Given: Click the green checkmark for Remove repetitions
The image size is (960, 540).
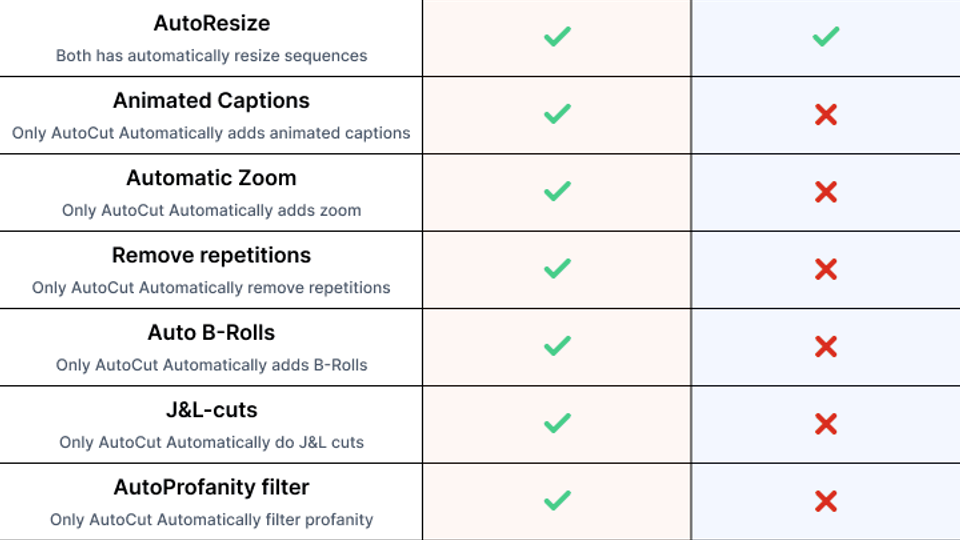Looking at the screenshot, I should 557,268.
